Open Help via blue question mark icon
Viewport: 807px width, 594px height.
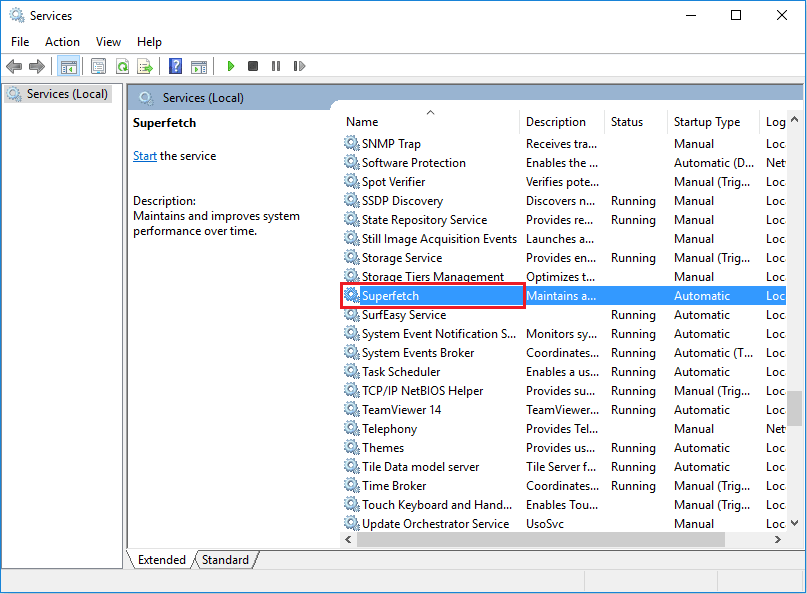pos(175,67)
